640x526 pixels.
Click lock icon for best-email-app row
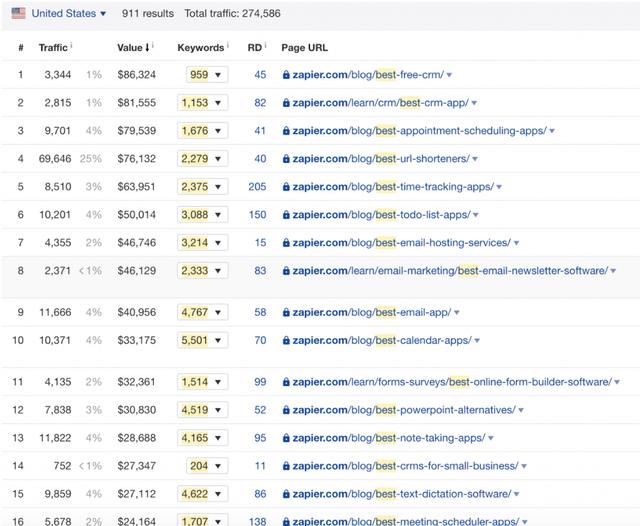(x=286, y=313)
